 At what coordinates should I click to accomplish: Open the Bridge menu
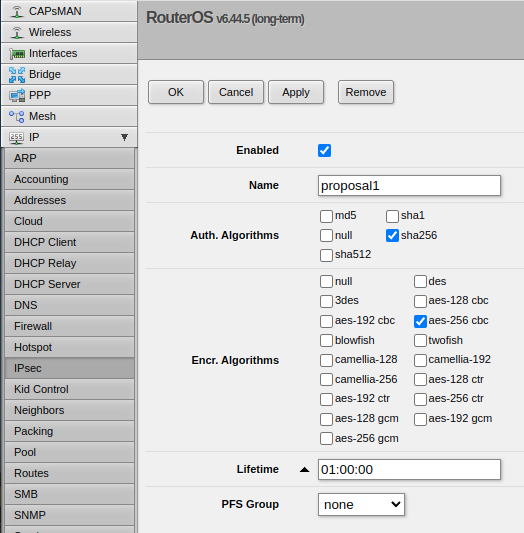[69, 74]
